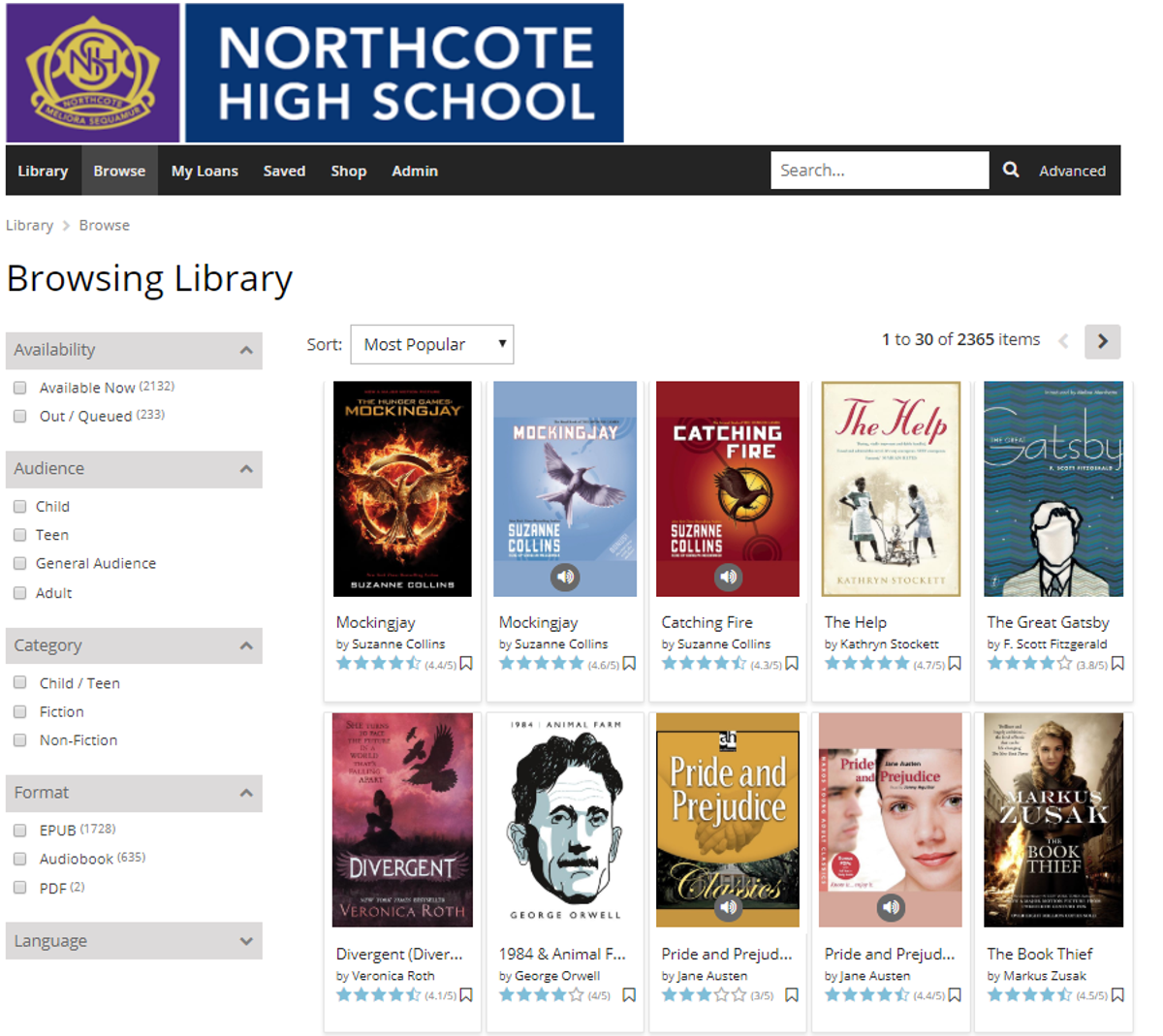The width and height of the screenshot is (1163, 1036).
Task: Click Browse breadcrumb link
Action: pos(104,225)
